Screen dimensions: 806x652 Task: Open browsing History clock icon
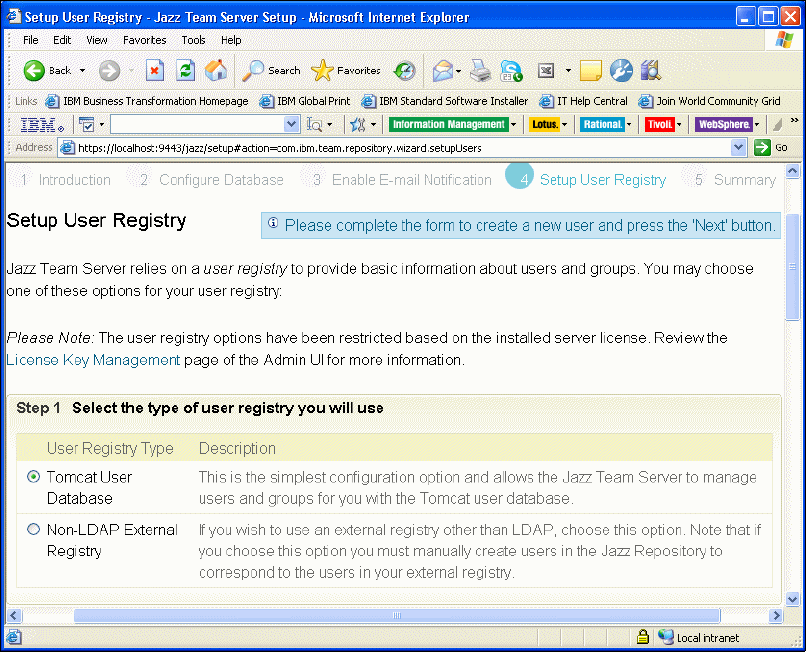pyautogui.click(x=405, y=70)
